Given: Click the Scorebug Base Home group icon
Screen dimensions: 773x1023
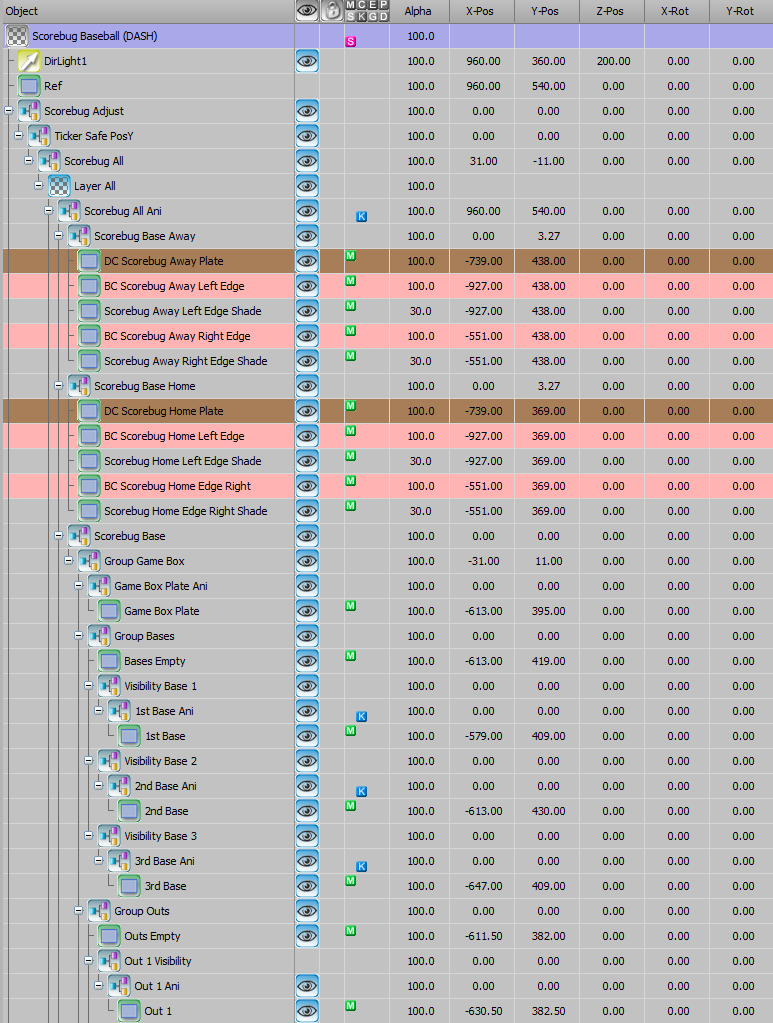Looking at the screenshot, I should [x=79, y=386].
